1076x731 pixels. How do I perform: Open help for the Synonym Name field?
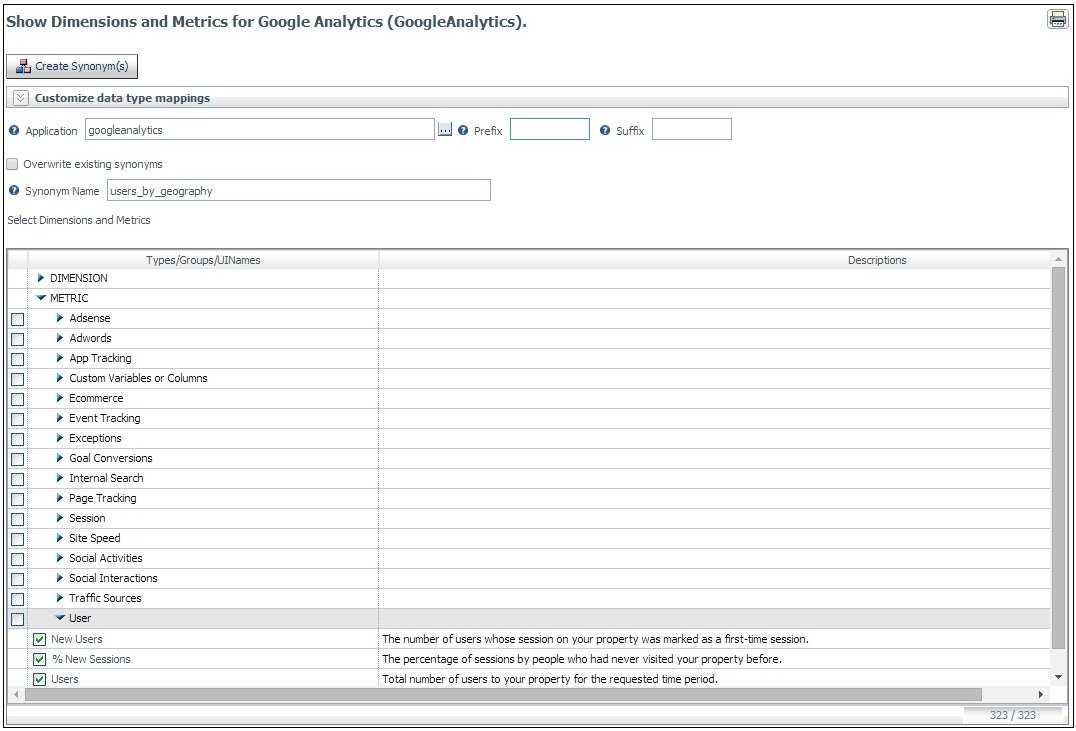pos(14,190)
